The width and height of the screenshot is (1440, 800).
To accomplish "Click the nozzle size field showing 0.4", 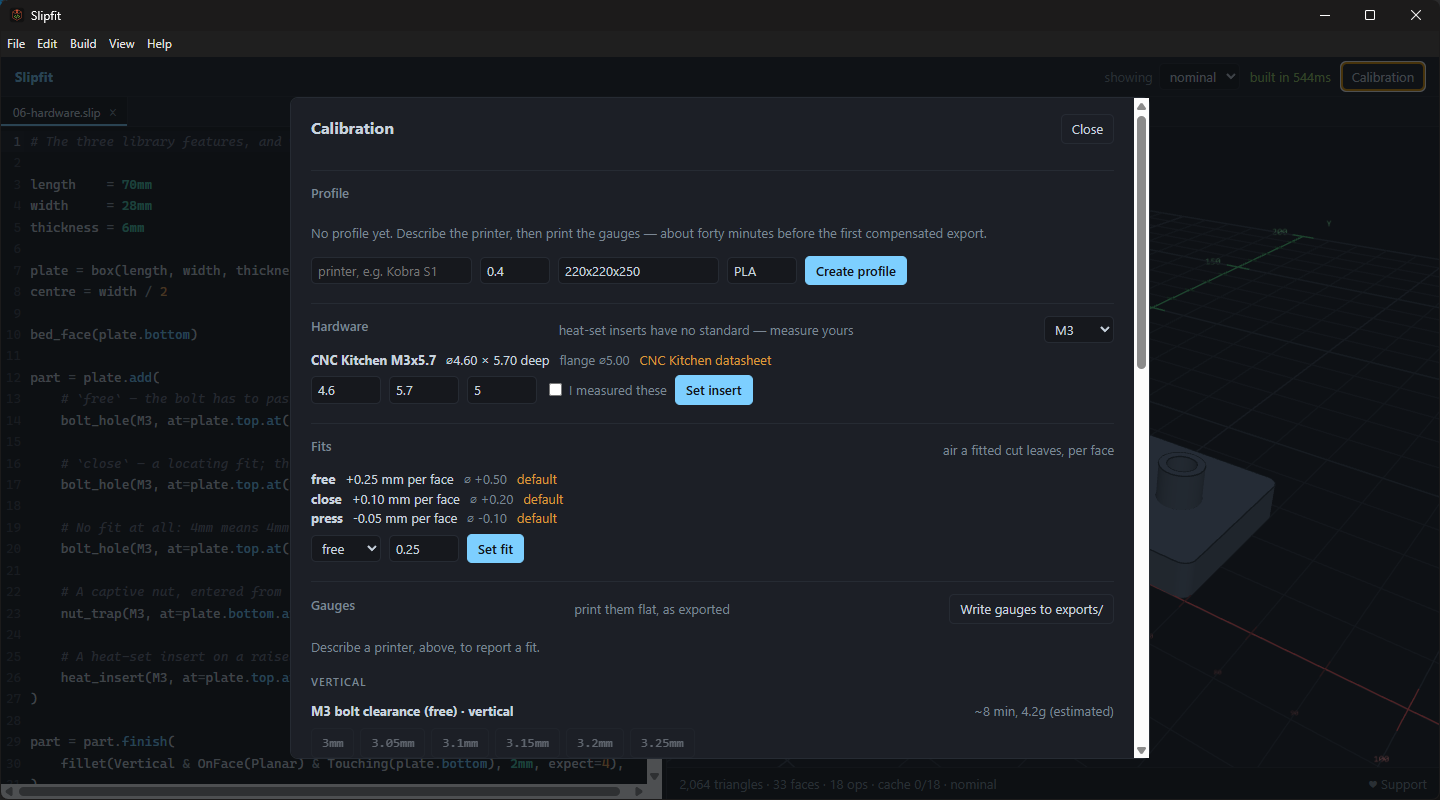I will pyautogui.click(x=515, y=271).
